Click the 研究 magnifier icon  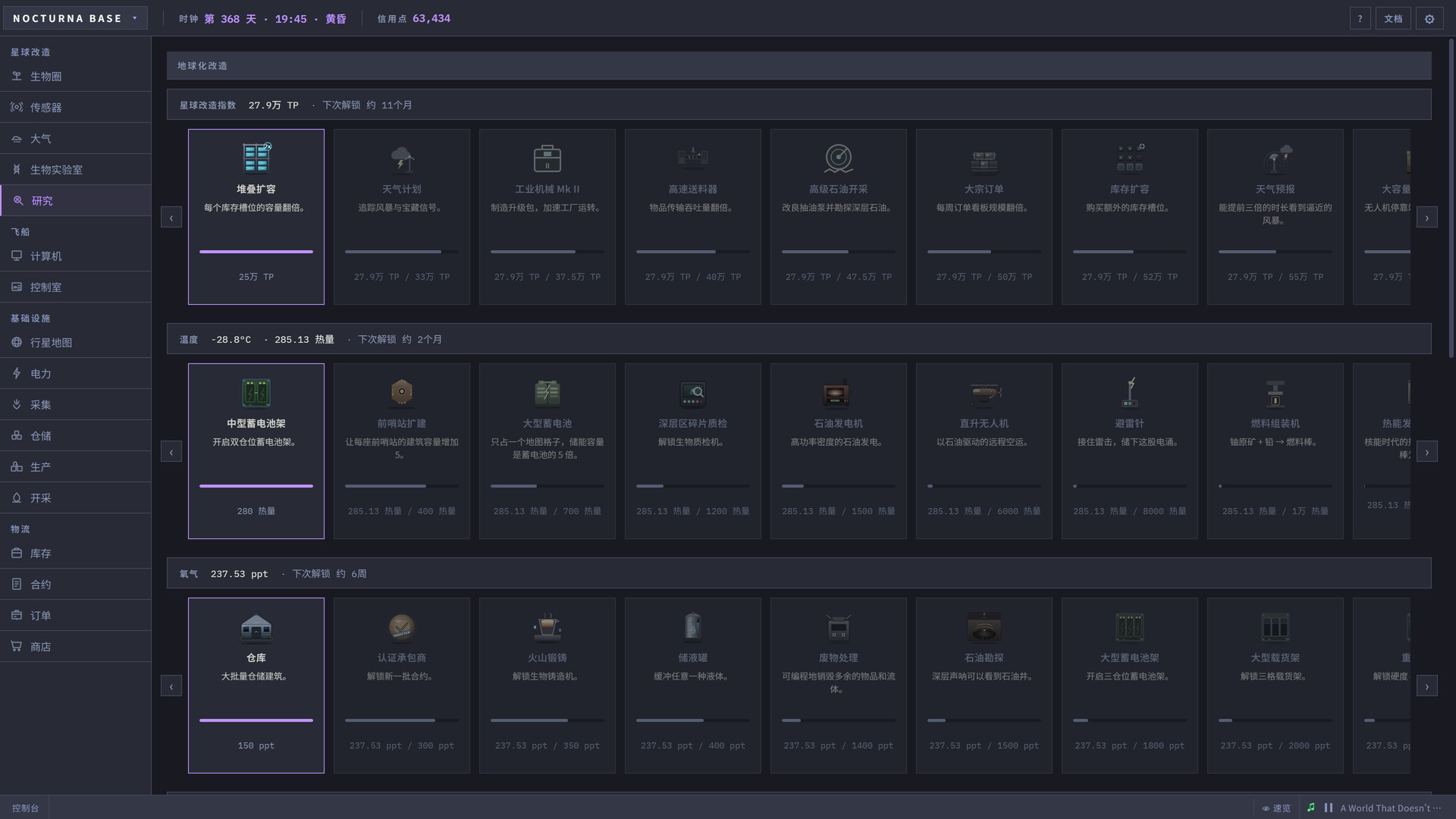pos(18,201)
